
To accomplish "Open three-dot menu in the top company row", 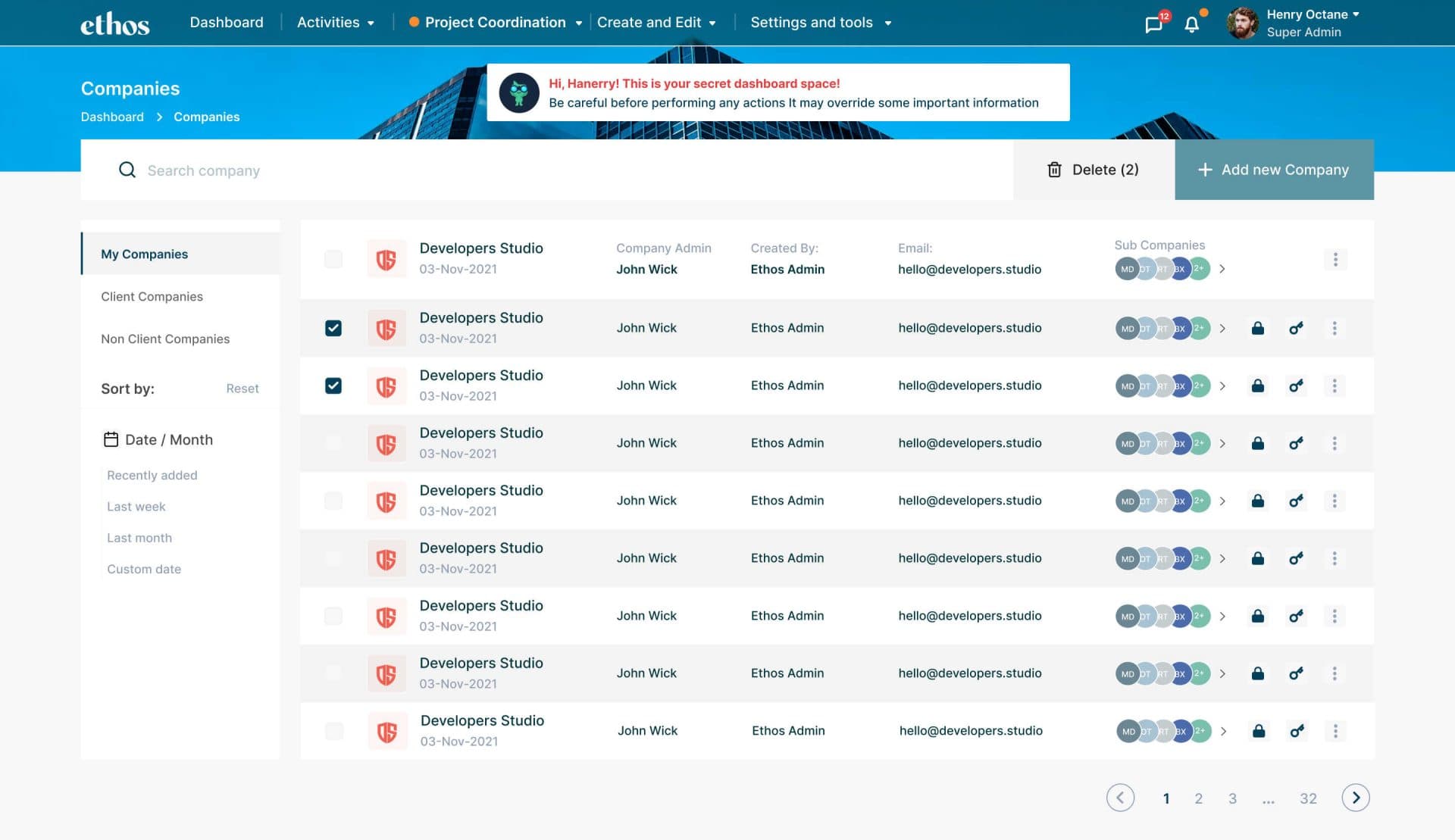I will pyautogui.click(x=1335, y=259).
